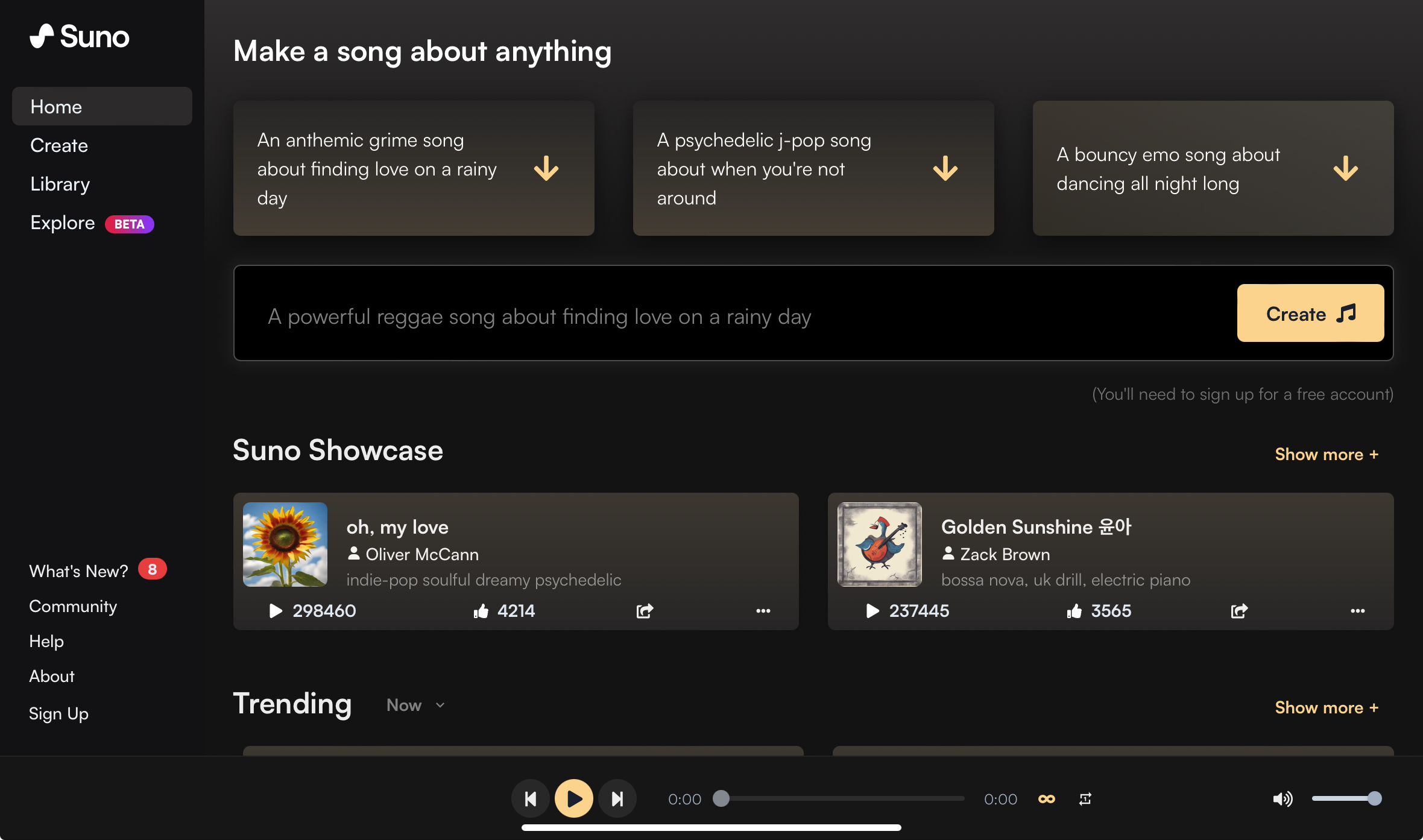Play the Golden Sunshine track
Image resolution: width=1423 pixels, height=840 pixels.
(x=872, y=611)
